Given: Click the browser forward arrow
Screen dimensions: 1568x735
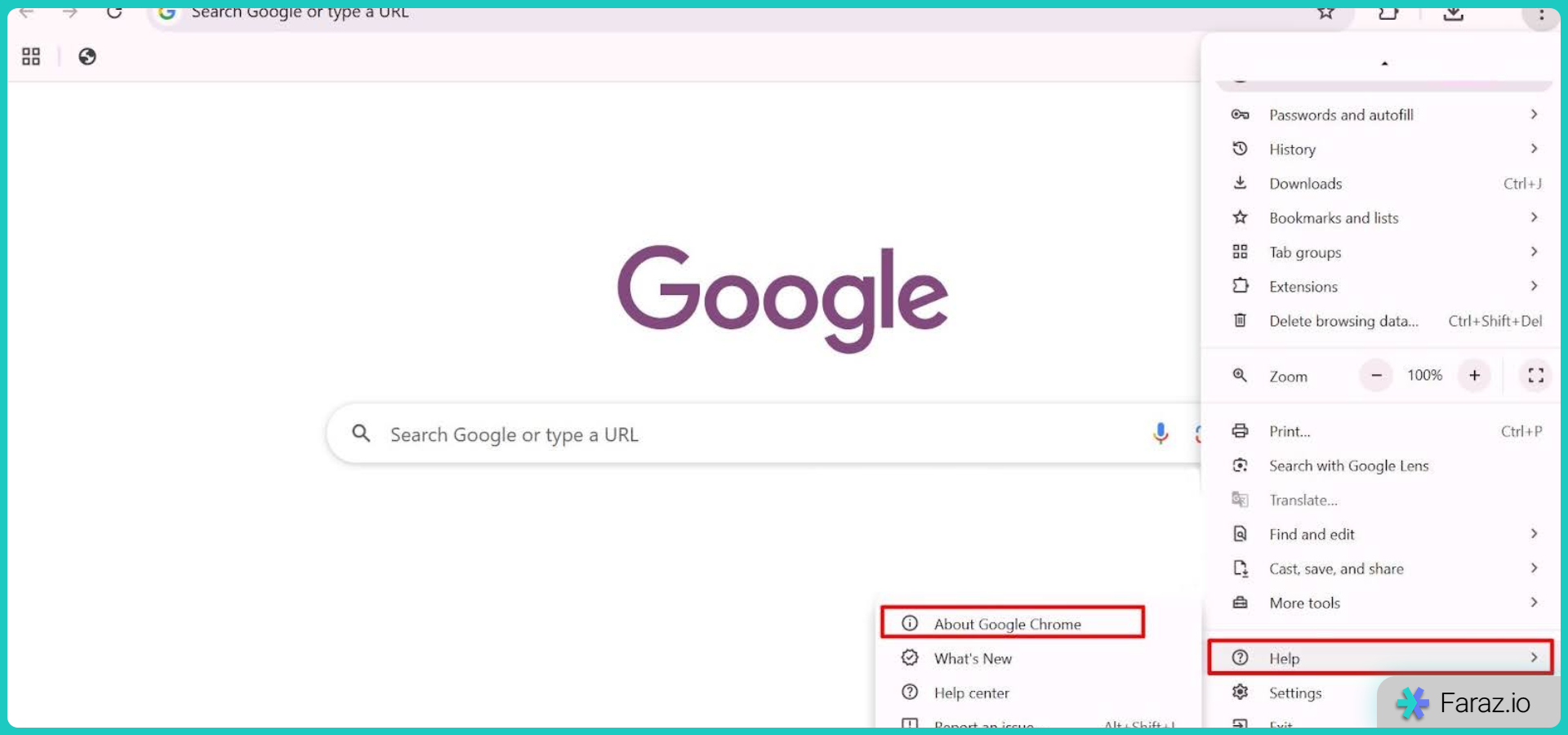Looking at the screenshot, I should tap(70, 12).
